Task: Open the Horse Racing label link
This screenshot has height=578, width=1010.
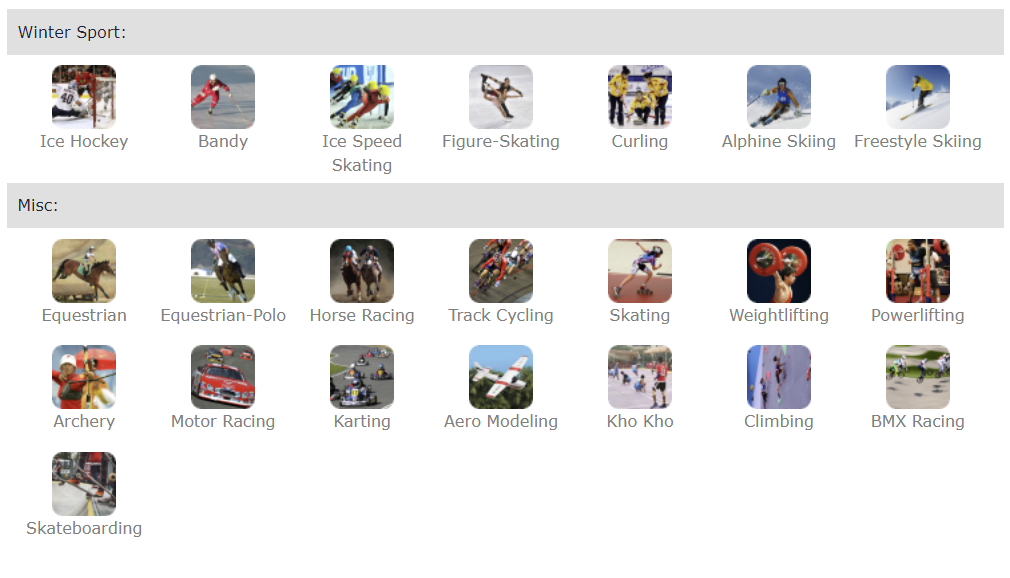Action: click(362, 315)
